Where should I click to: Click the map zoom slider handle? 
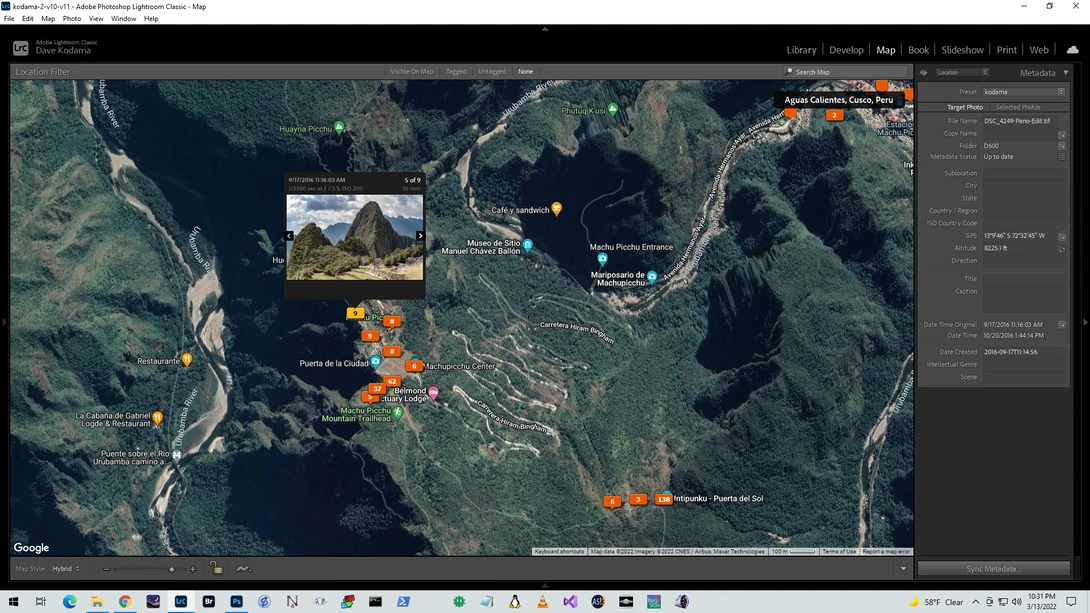(172, 569)
